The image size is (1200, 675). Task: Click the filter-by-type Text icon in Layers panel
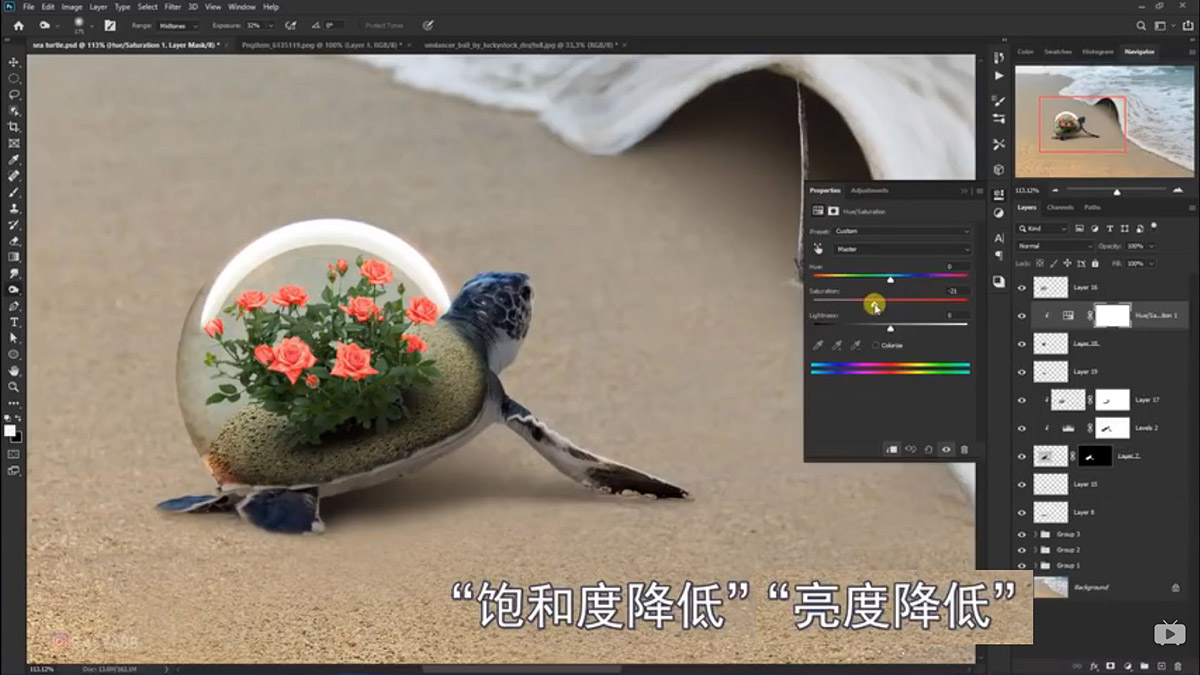coord(1110,228)
